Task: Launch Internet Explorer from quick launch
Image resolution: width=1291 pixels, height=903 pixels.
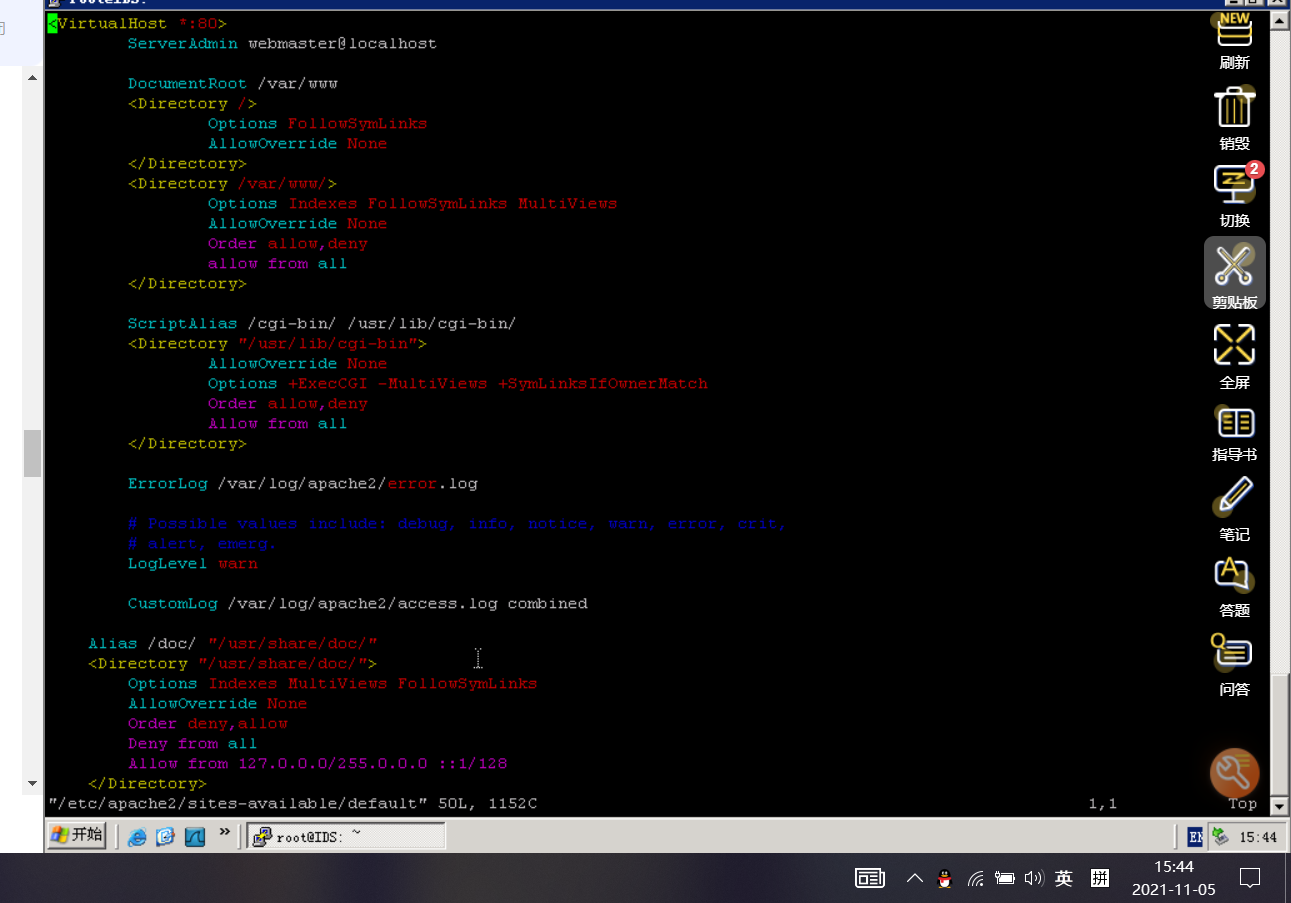Action: (137, 836)
